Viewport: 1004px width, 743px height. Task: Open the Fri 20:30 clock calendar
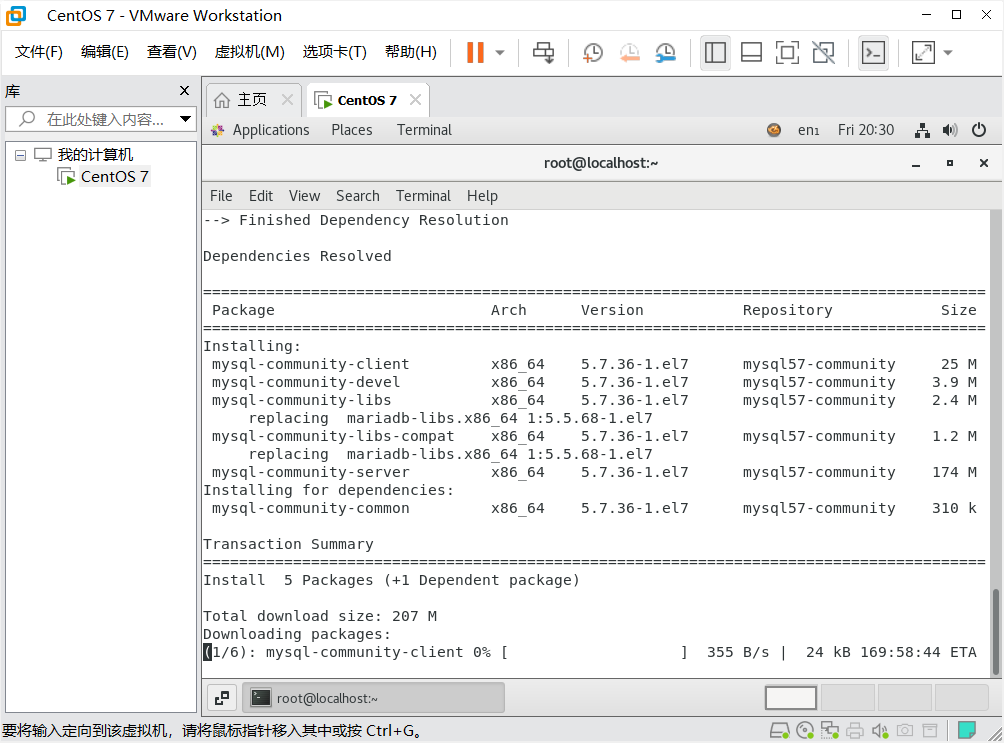coord(866,130)
